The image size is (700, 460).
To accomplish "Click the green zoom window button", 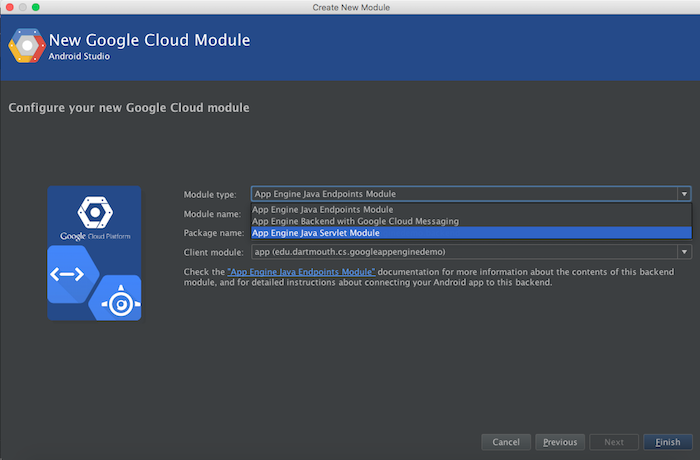I will pyautogui.click(x=36, y=7).
